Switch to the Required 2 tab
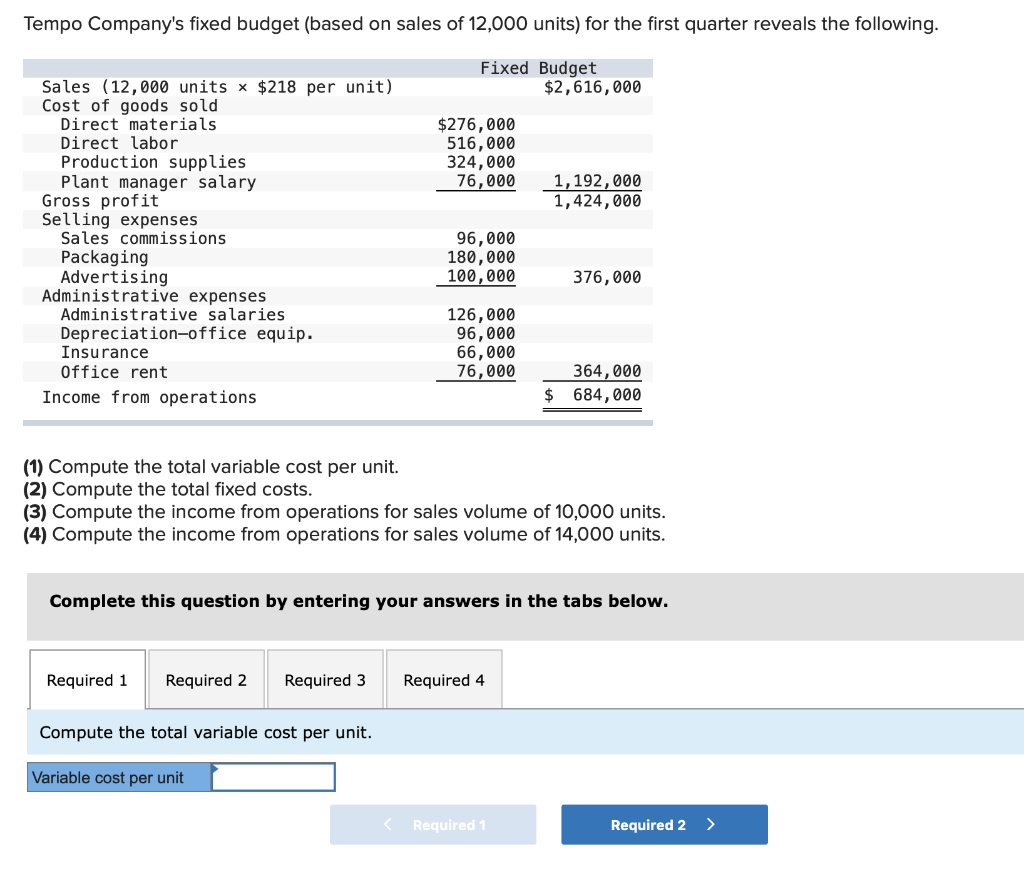 206,680
